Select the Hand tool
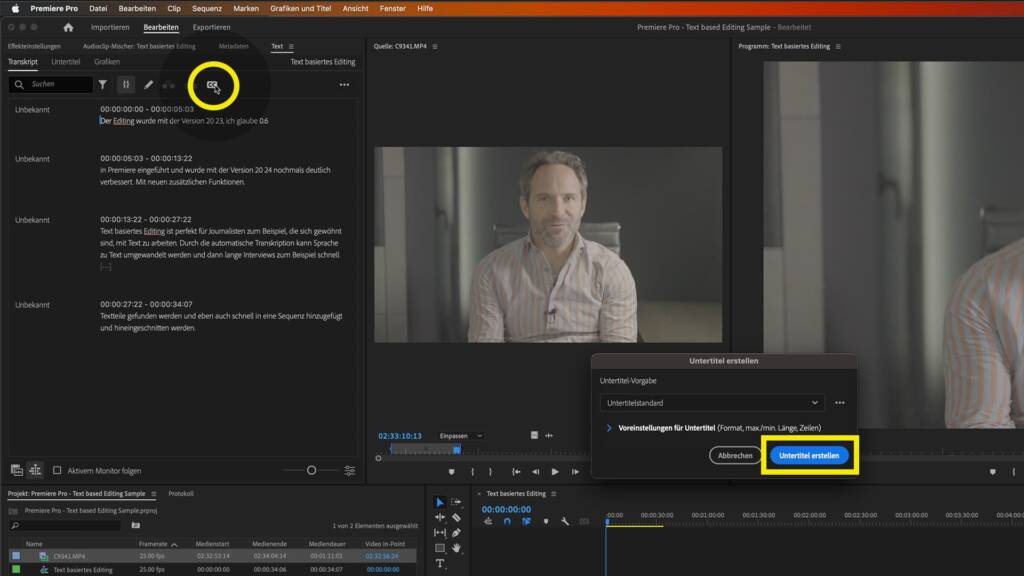 (456, 548)
